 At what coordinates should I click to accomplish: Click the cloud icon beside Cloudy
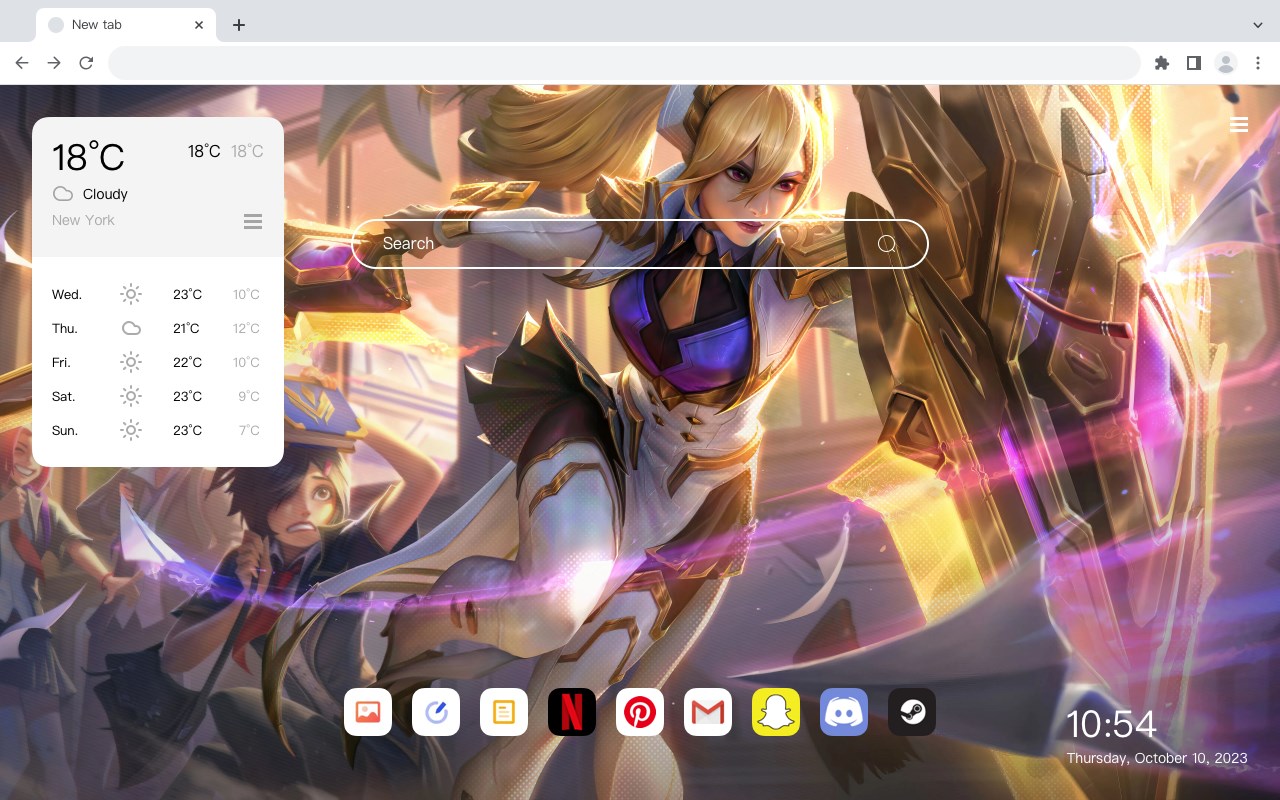[x=63, y=194]
